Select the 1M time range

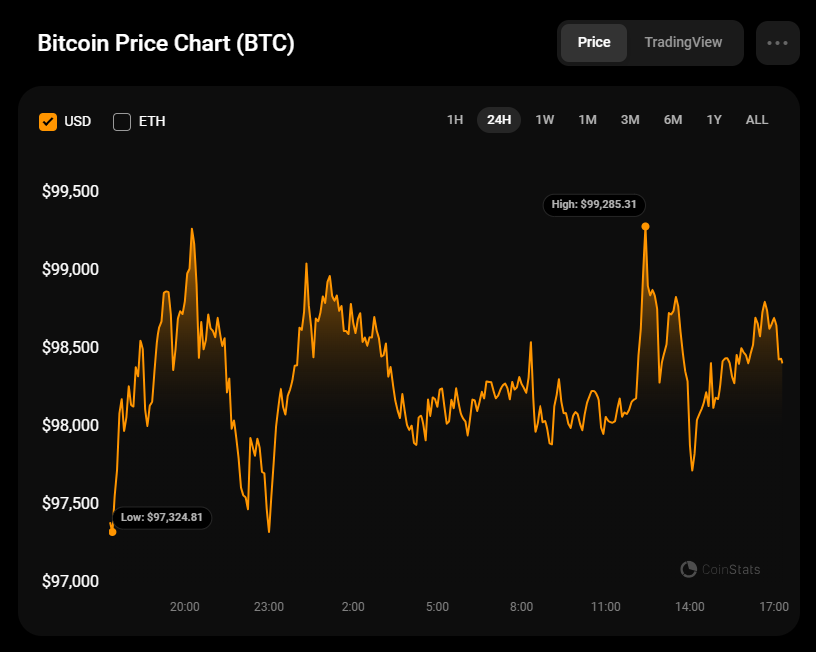click(x=588, y=120)
